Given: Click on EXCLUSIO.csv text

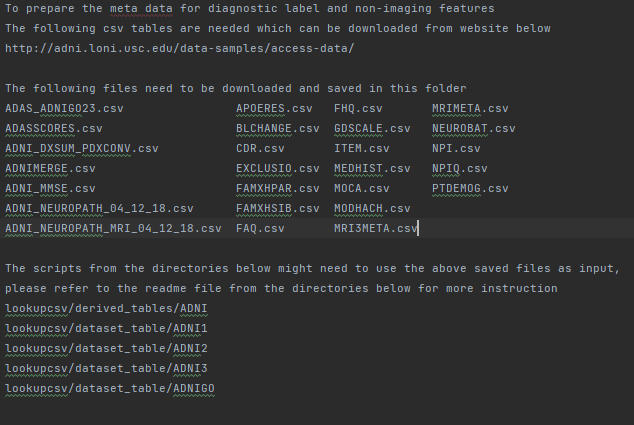Looking at the screenshot, I should [x=278, y=169].
